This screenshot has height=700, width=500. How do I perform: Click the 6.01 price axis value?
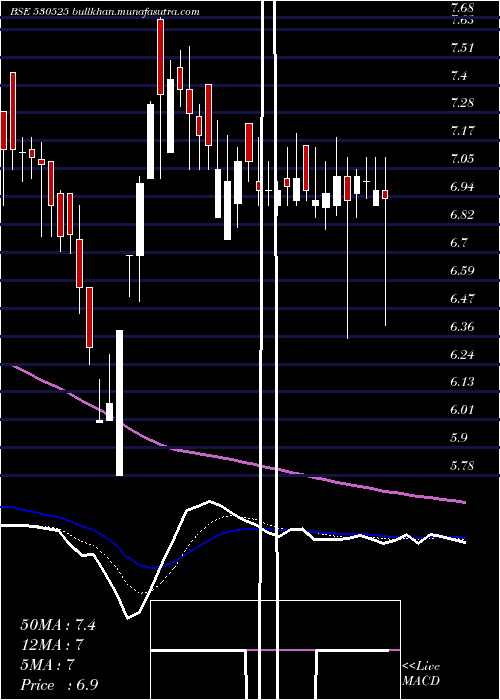(462, 410)
